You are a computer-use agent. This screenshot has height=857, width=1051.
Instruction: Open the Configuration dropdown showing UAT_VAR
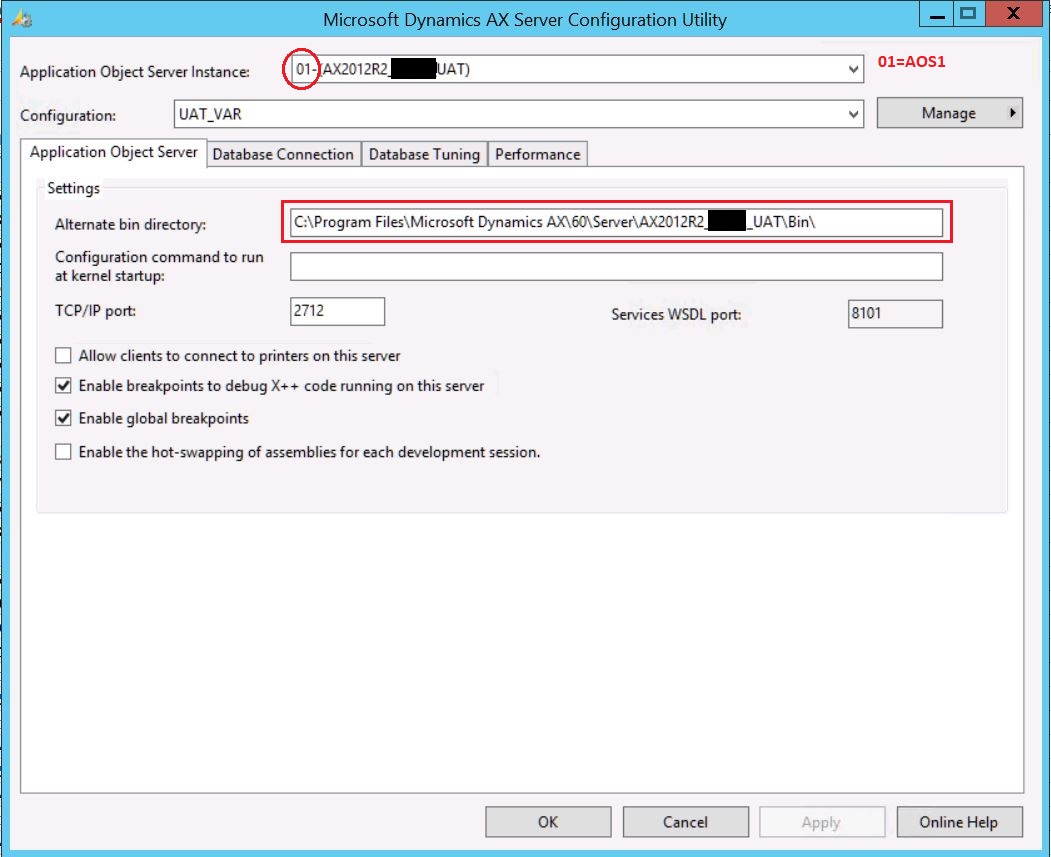click(x=851, y=114)
